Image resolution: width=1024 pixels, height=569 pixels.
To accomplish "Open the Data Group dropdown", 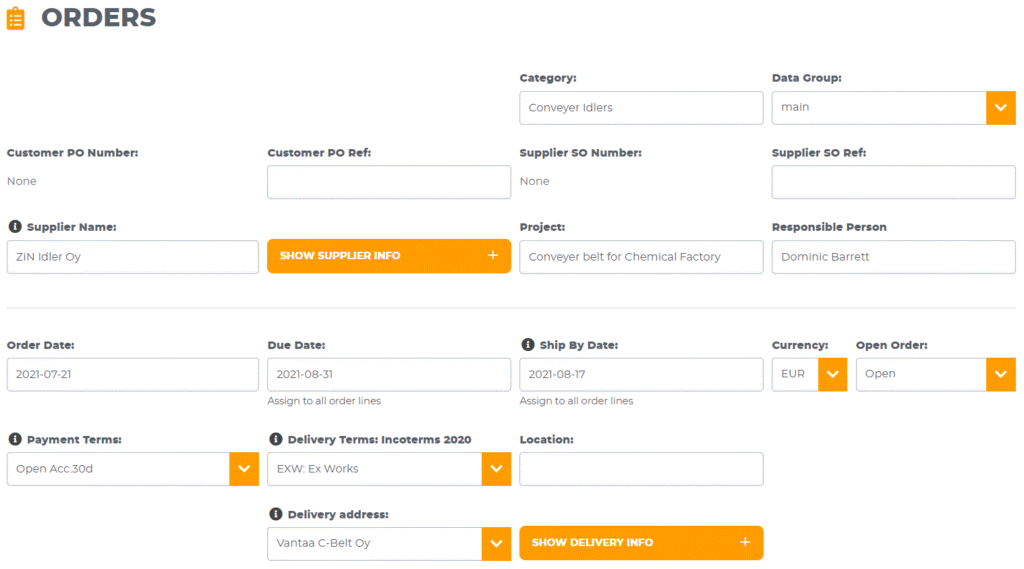I will [1000, 108].
